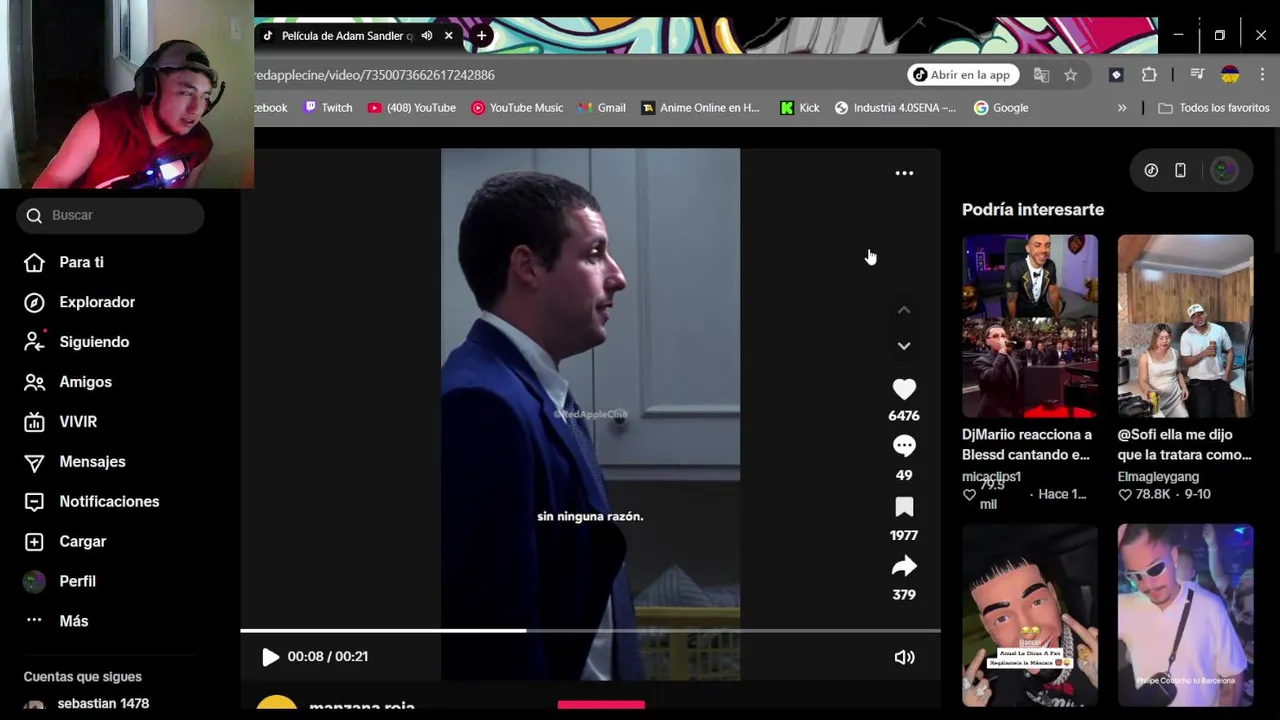Open sebastian 1478 followed account

(103, 704)
